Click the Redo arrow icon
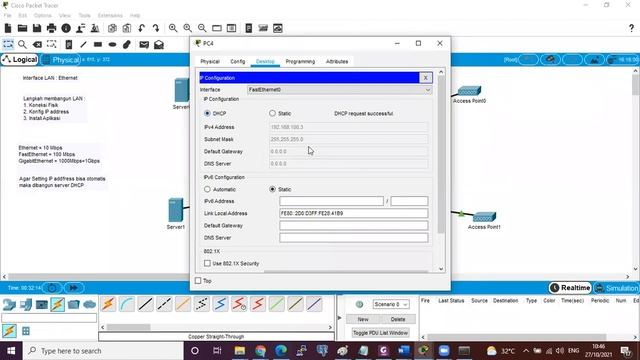 tap(156, 28)
